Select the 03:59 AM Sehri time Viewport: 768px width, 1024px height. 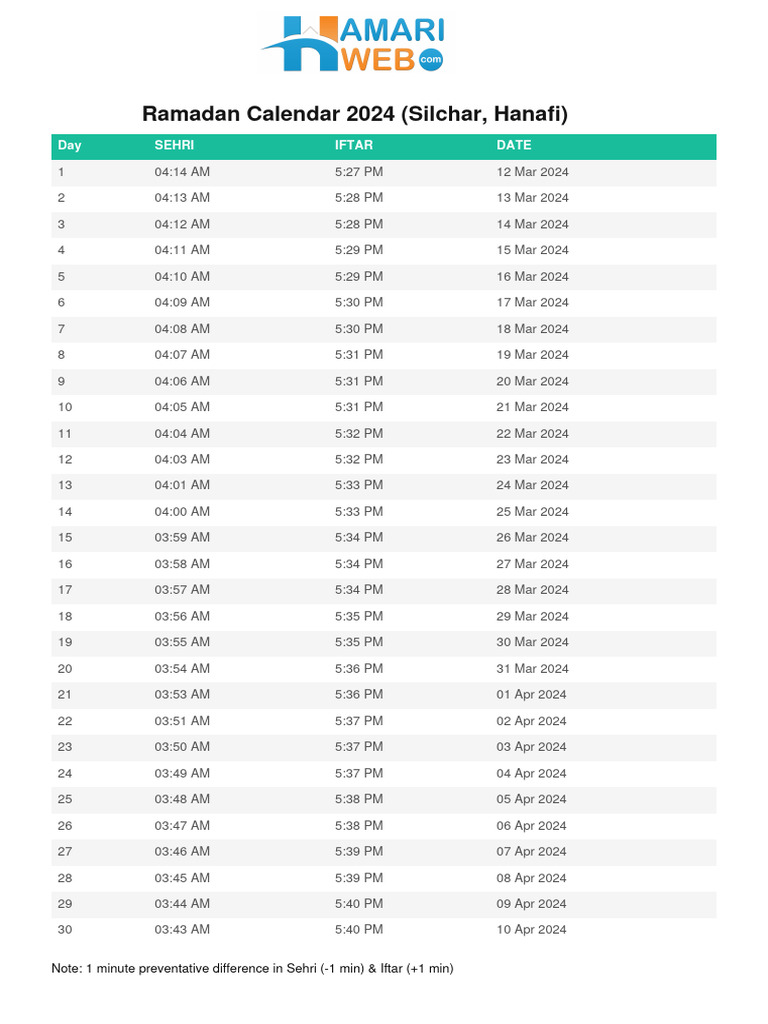click(182, 538)
